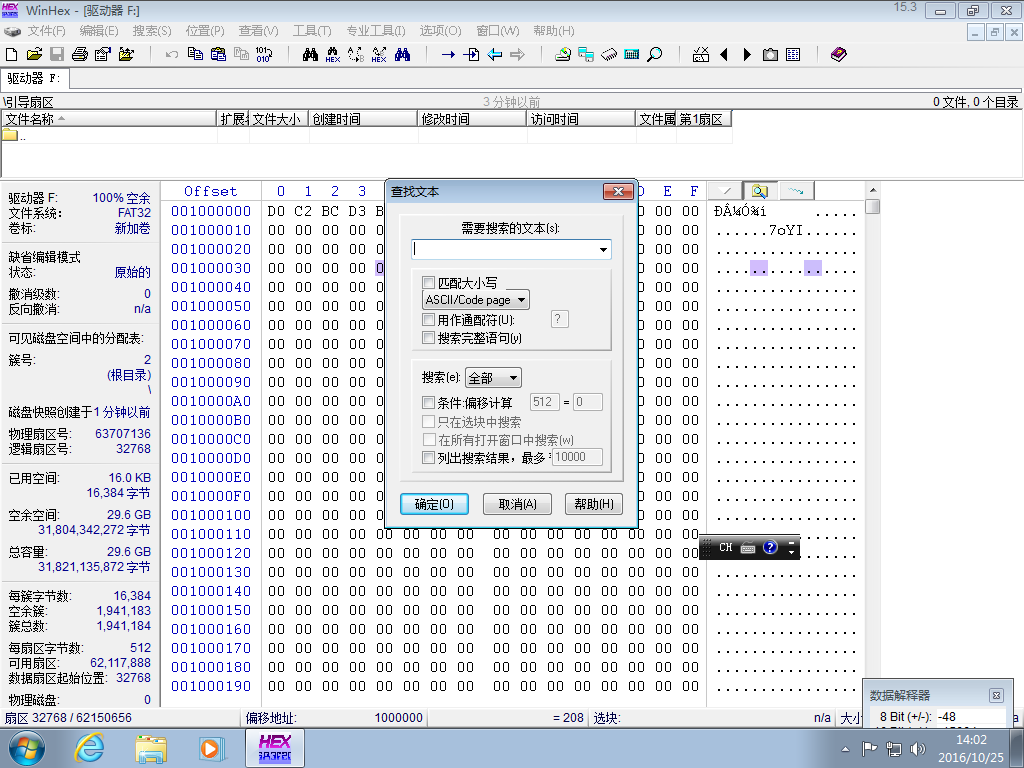Click the Open Folder toolbar icon
Viewport: 1024px width, 768px height.
pos(126,54)
